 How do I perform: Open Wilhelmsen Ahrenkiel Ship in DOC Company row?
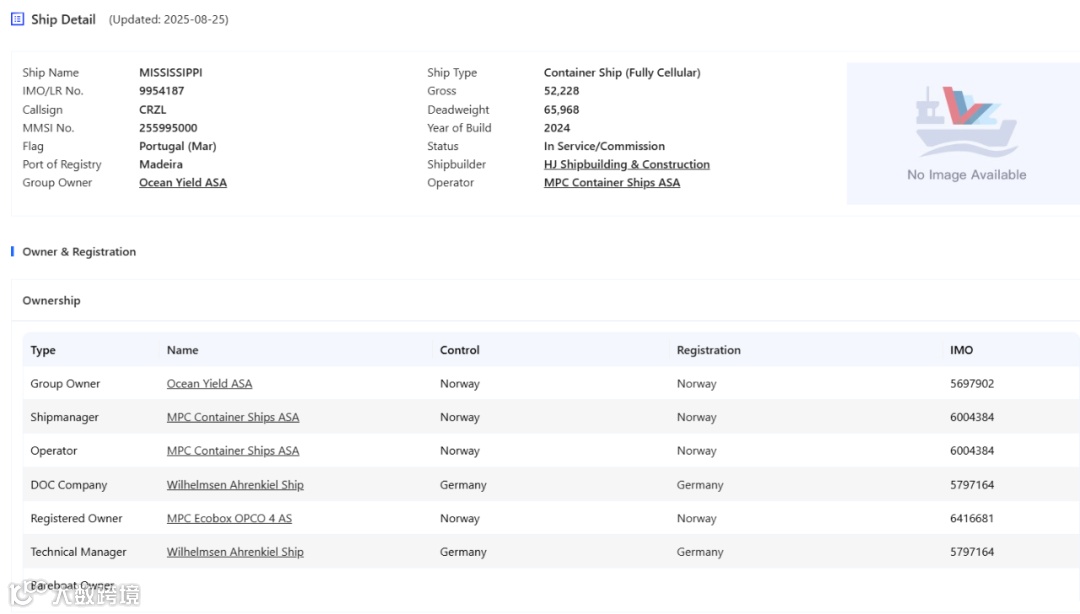235,485
